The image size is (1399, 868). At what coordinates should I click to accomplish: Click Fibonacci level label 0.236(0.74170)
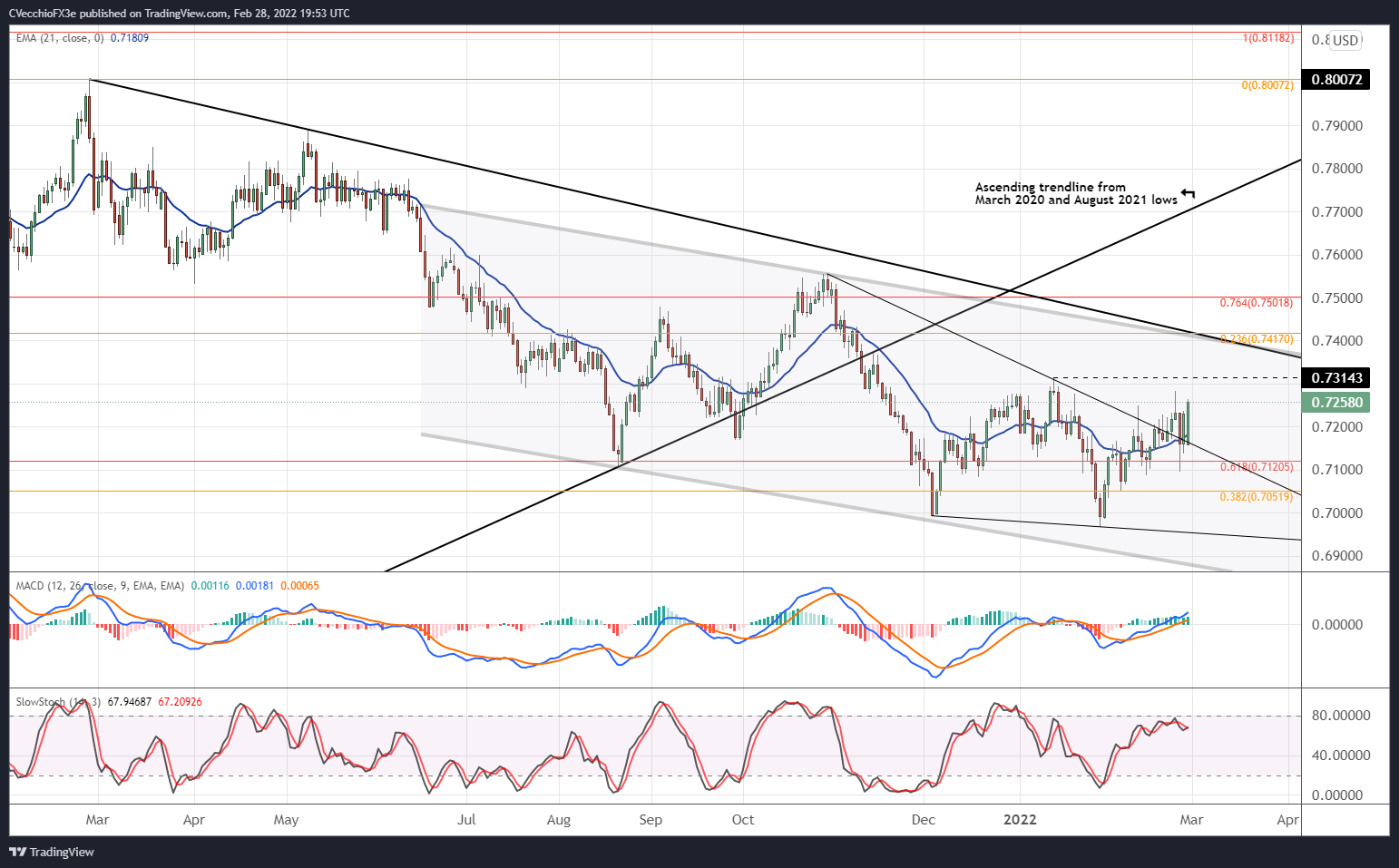point(1257,339)
